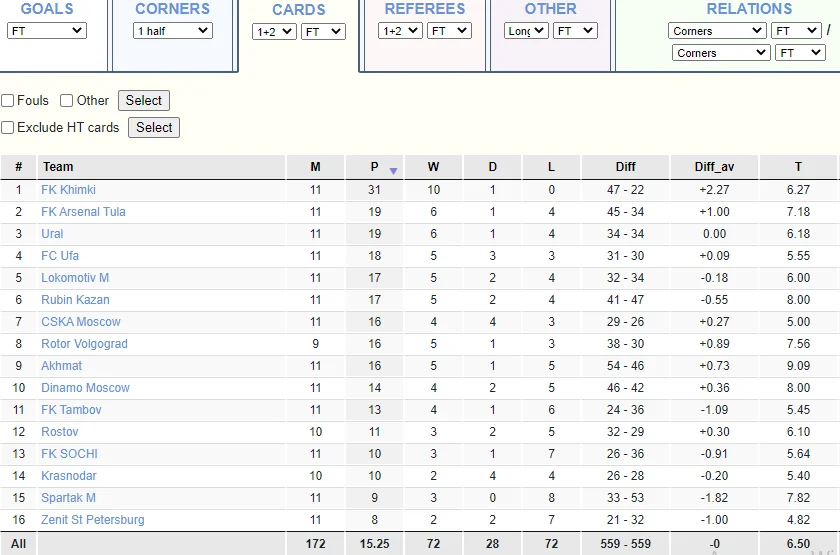
Task: Open Akhmat team link
Action: [x=62, y=365]
